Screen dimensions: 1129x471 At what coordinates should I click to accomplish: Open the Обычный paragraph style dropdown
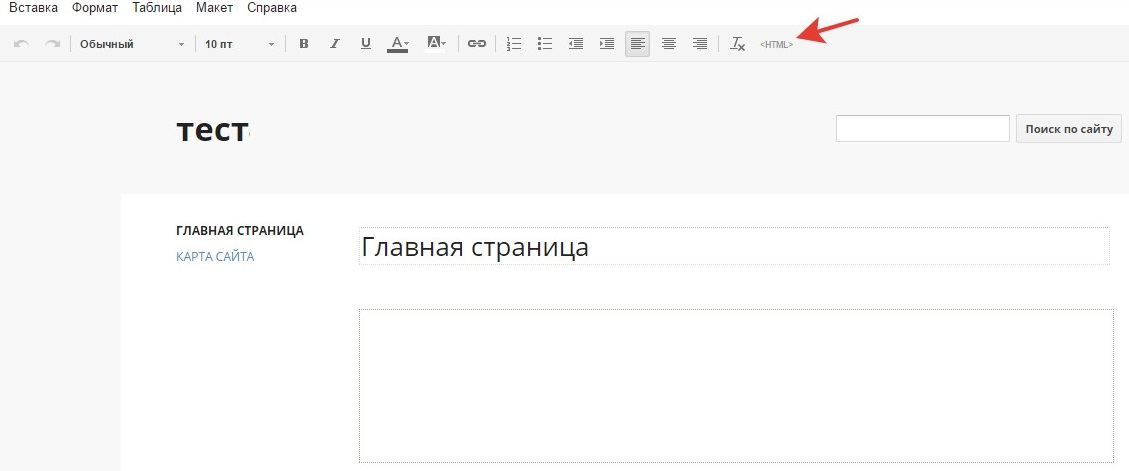click(132, 44)
